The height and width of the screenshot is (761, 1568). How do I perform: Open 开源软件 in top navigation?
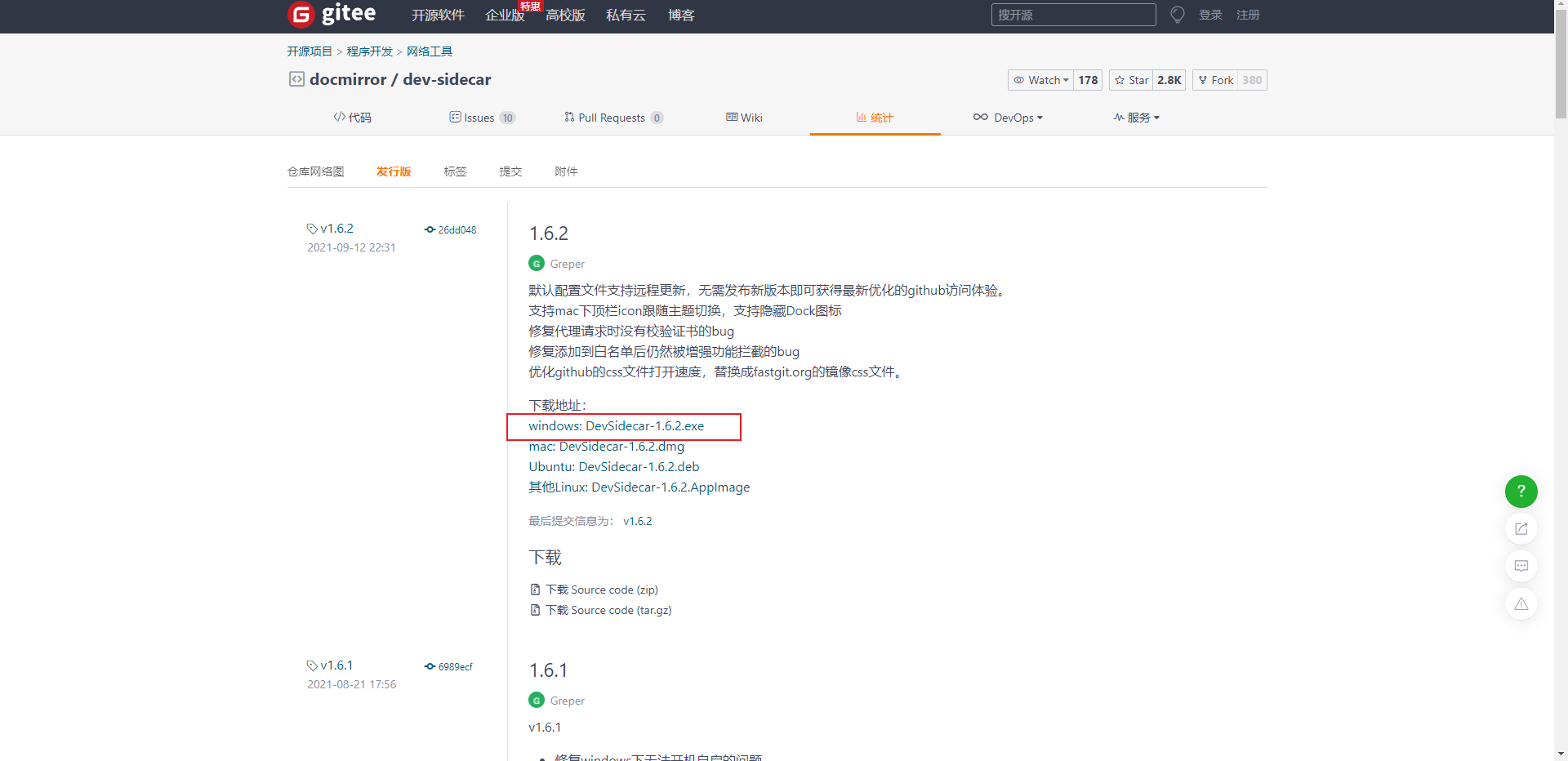click(x=438, y=16)
